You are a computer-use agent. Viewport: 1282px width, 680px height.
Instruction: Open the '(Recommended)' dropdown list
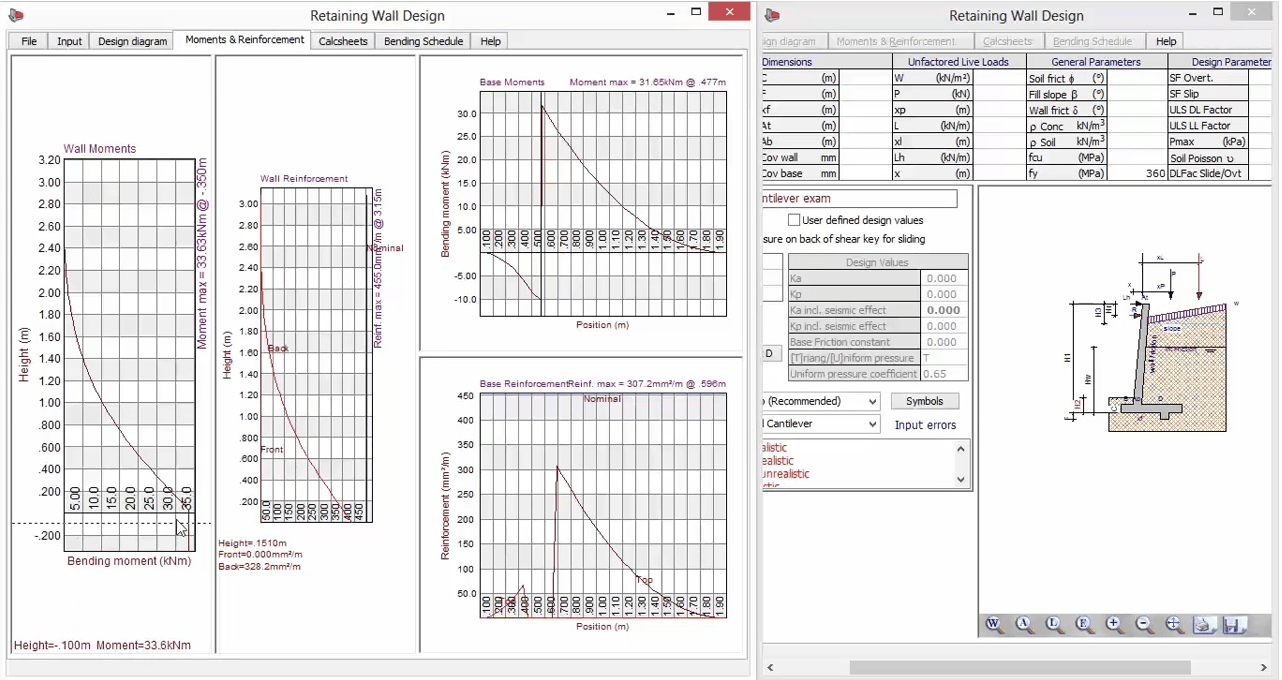[x=872, y=401]
